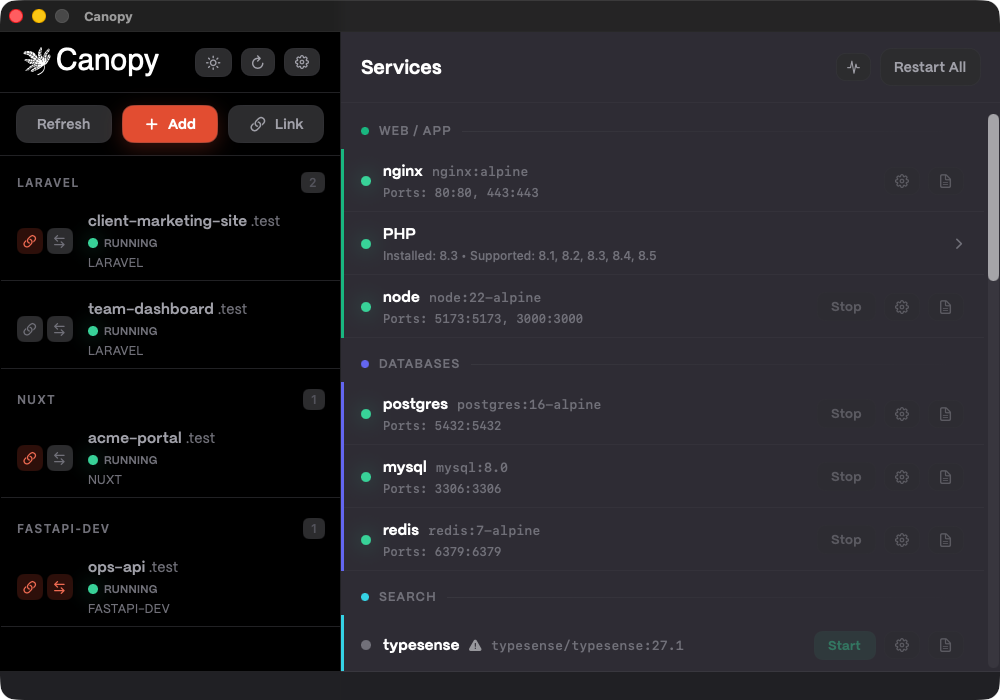The width and height of the screenshot is (1000, 700).
Task: Toggle proxy arrows for team-dashboard
Action: (x=59, y=329)
